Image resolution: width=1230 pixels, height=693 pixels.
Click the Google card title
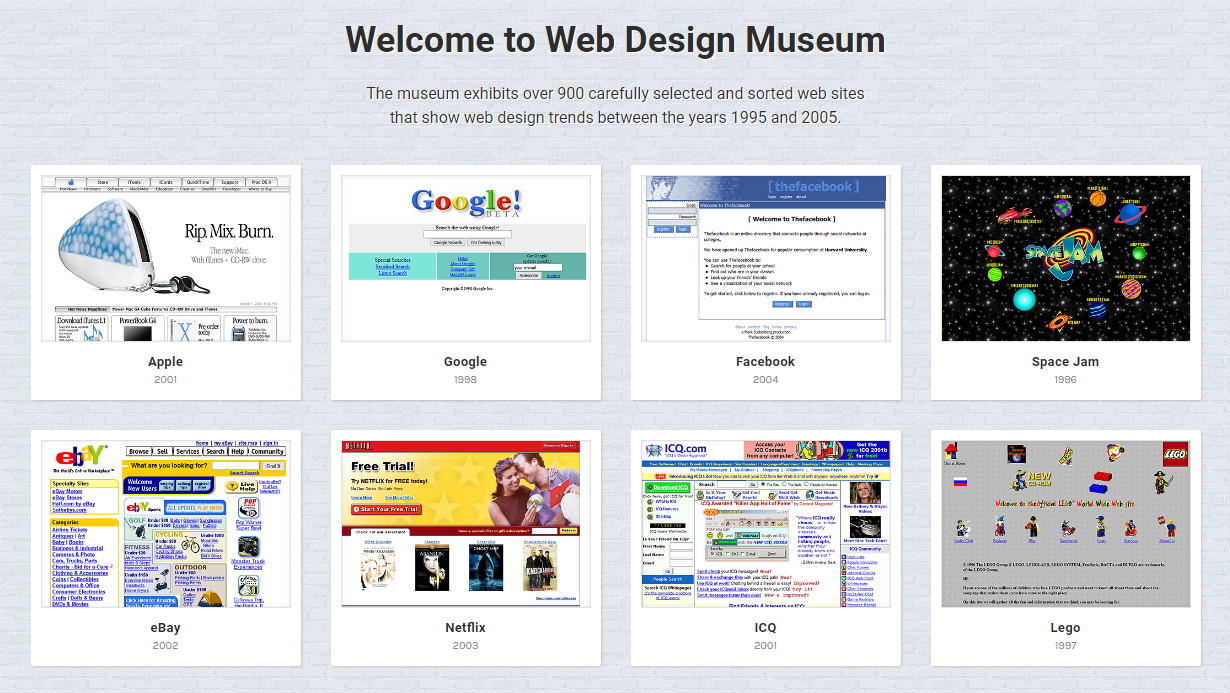tap(466, 362)
